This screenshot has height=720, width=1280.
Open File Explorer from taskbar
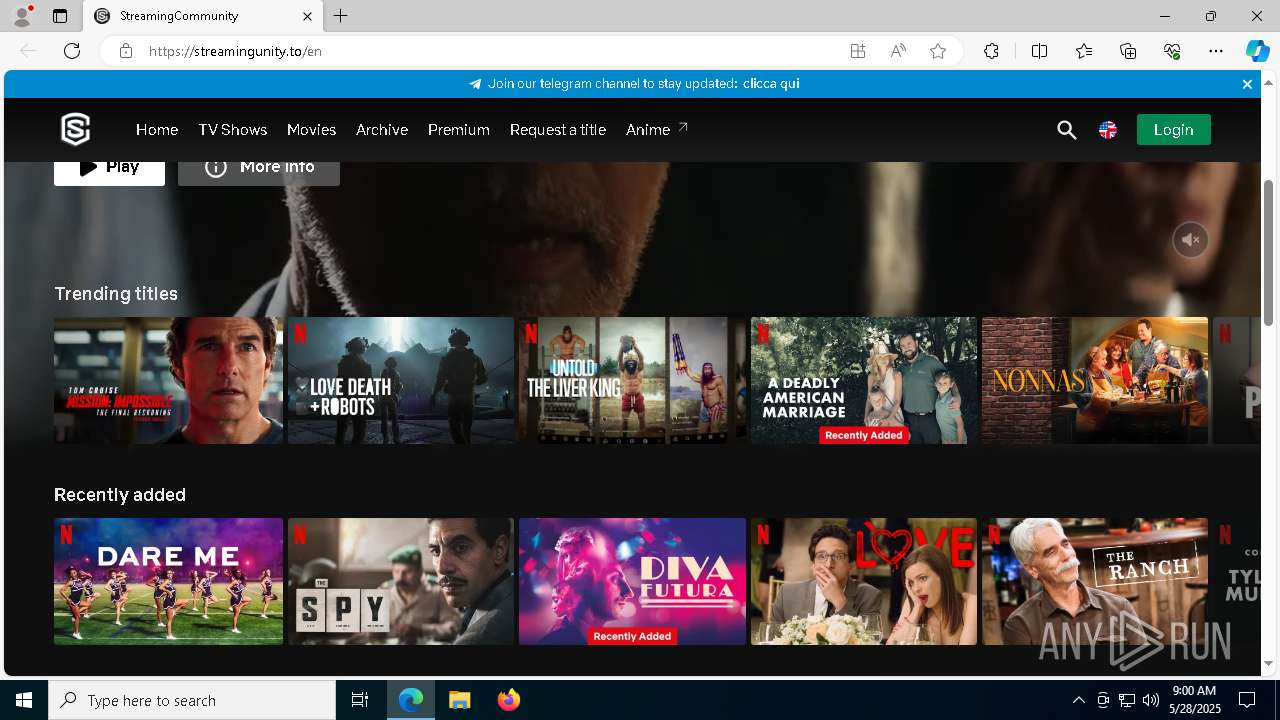pos(459,700)
